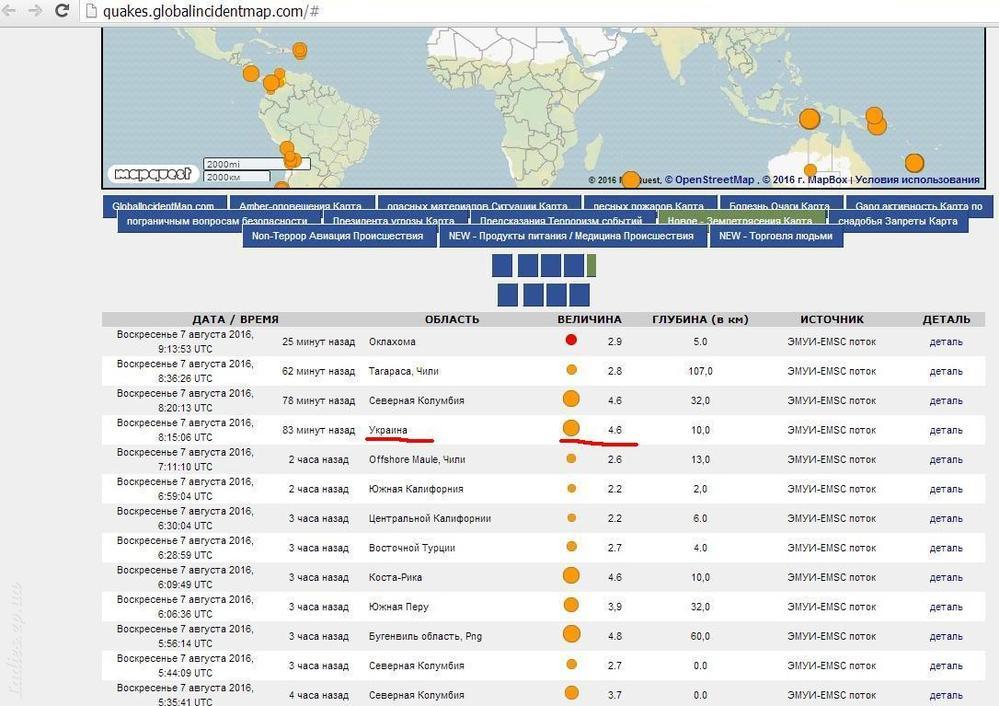Click the Южная Перу region text
Screen dimensions: 999x706
399,607
